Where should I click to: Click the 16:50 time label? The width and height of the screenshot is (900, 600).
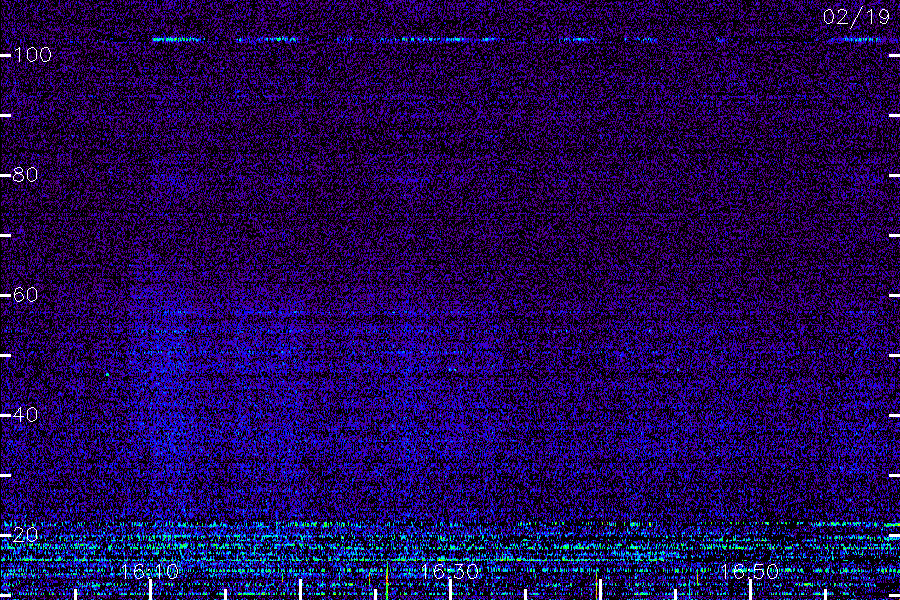click(750, 571)
